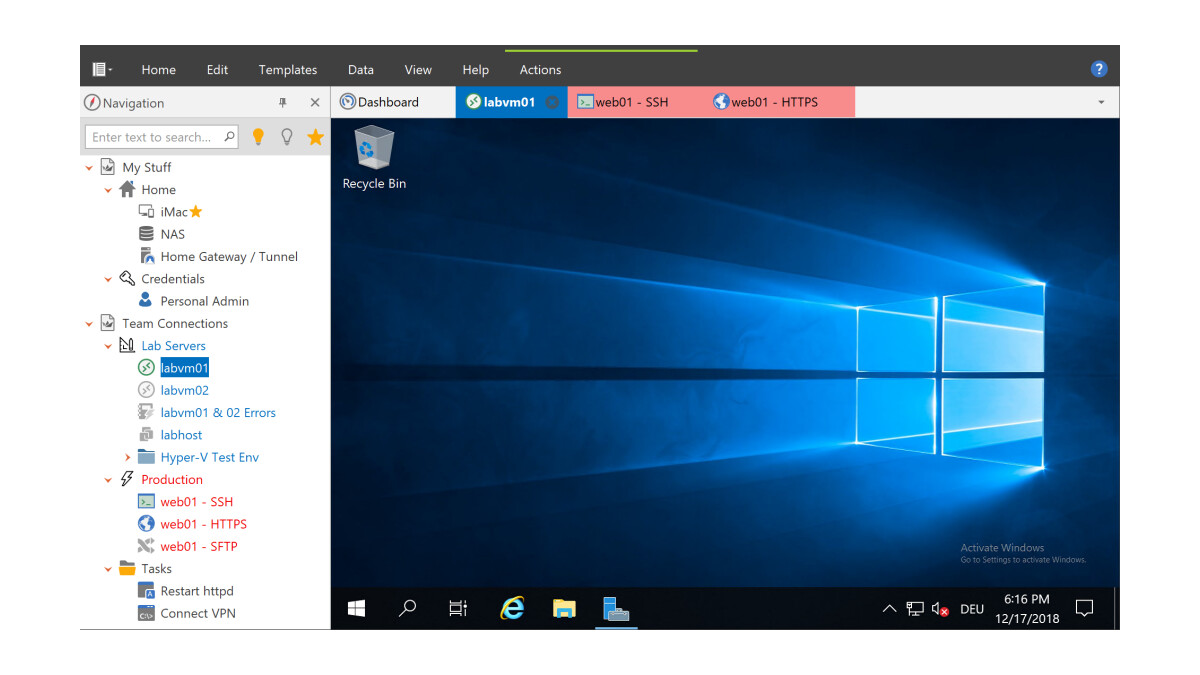
Task: Collapse the Home folder node
Action: tap(109, 190)
